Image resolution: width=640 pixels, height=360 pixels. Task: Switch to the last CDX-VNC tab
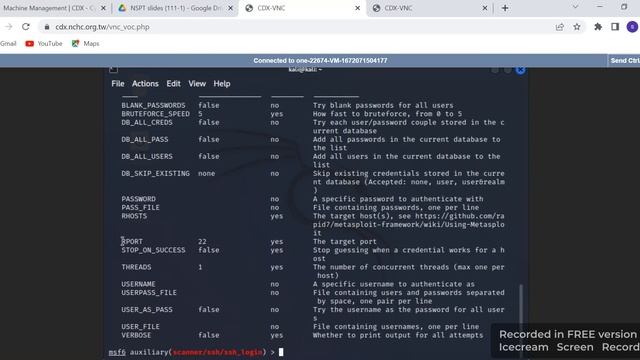click(x=429, y=8)
